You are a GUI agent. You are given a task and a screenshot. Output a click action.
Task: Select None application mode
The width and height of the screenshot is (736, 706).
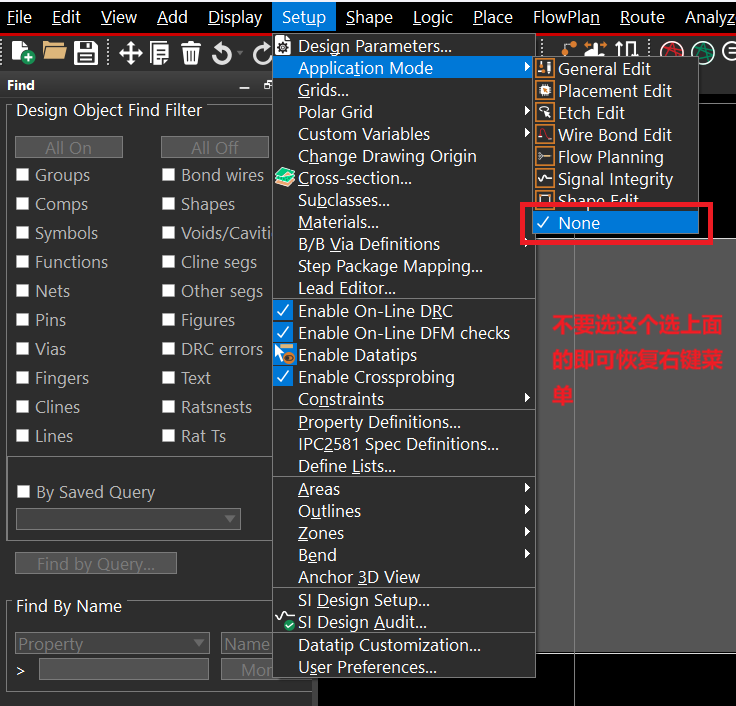tap(615, 223)
